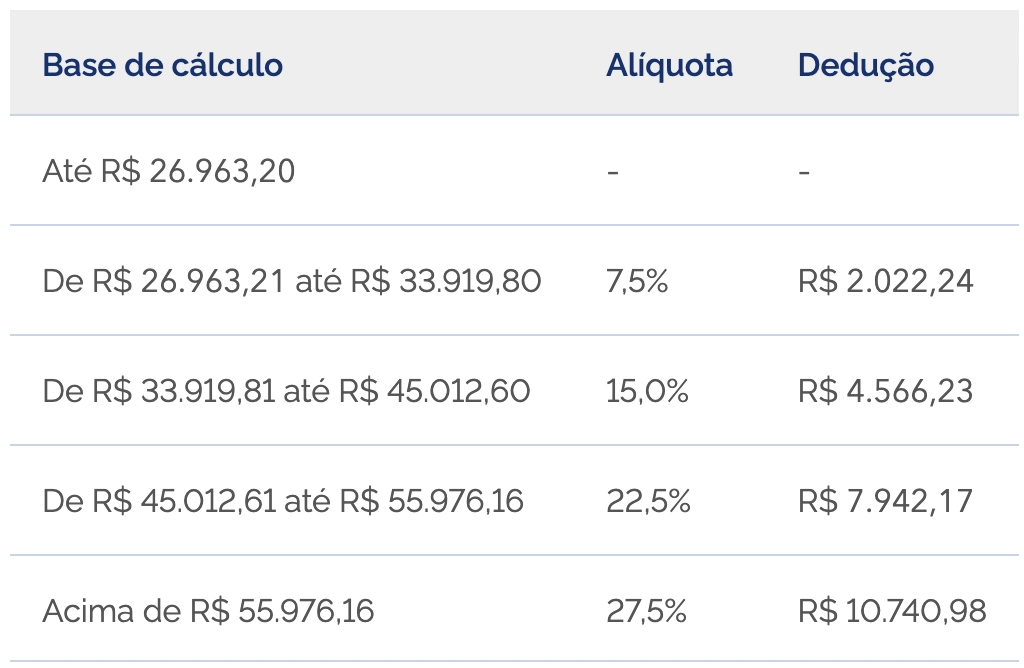Select the R$ 4.566,23 deduction value

(885, 391)
